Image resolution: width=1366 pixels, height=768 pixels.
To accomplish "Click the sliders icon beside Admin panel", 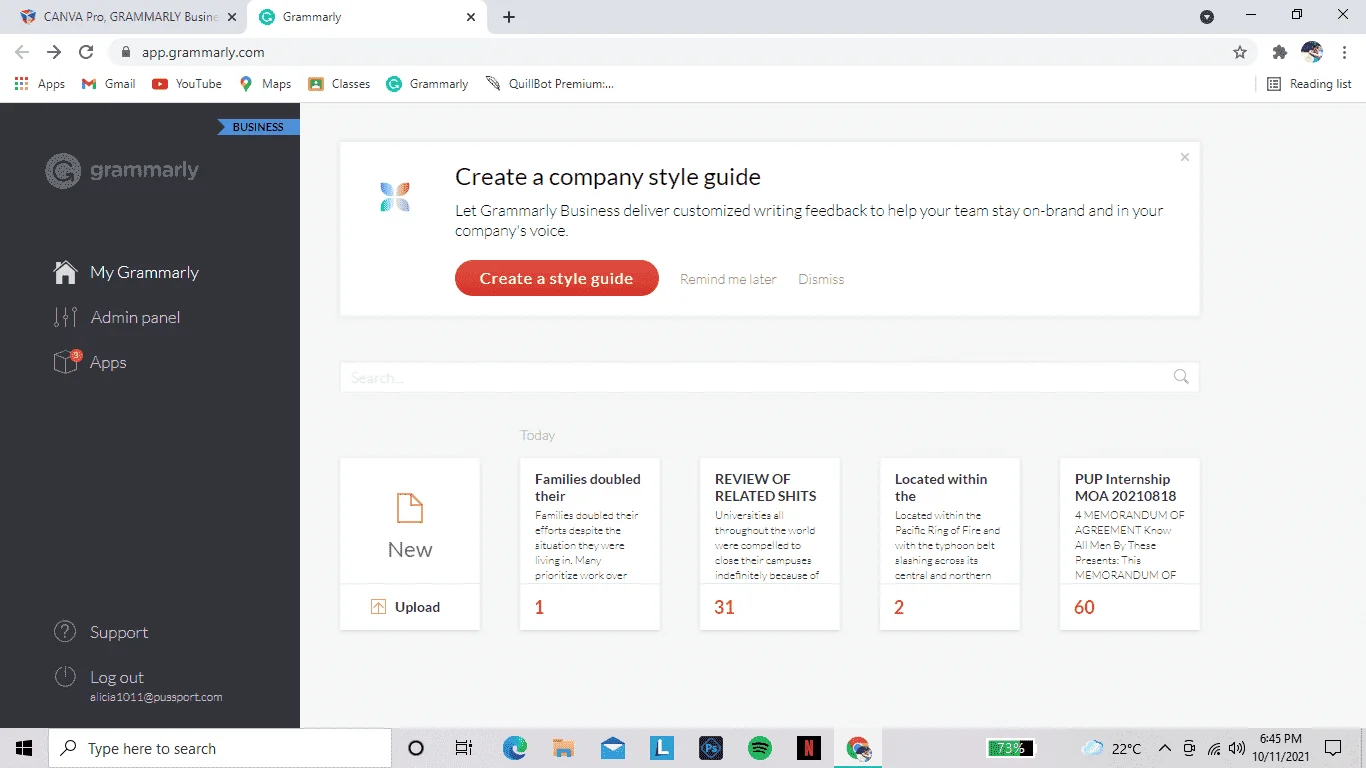I will [65, 317].
